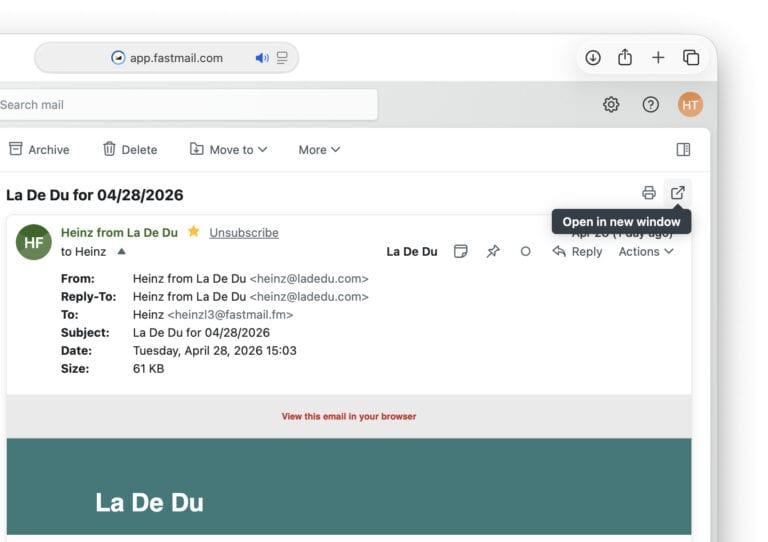Click the size value 61 KB
The height and width of the screenshot is (542, 768).
pyautogui.click(x=148, y=369)
